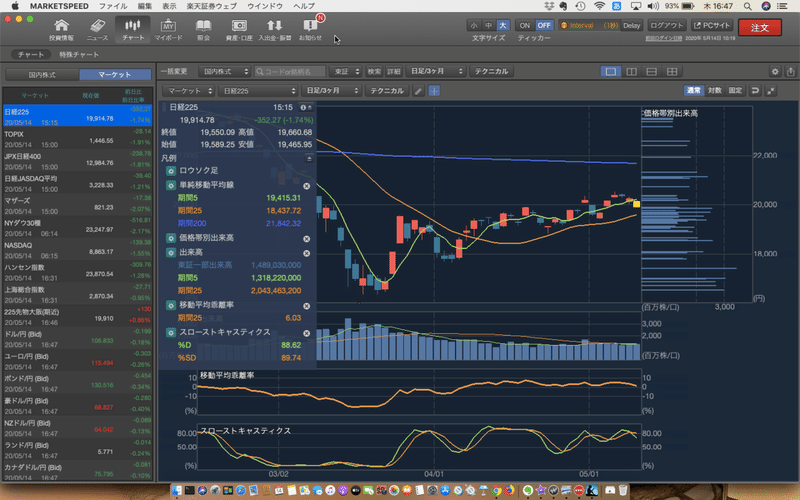Open the 東証 exchange dropdown

pos(345,72)
